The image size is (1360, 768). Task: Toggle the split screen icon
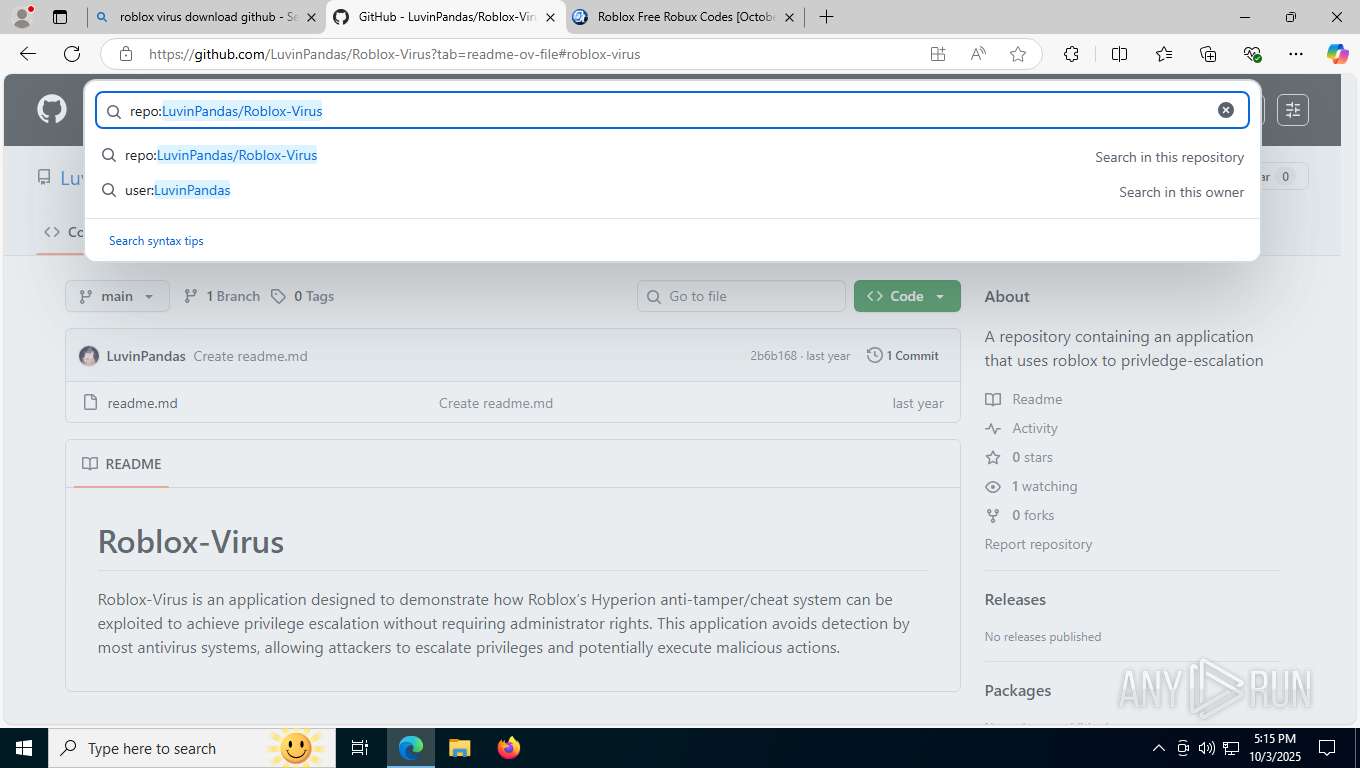pos(1120,54)
